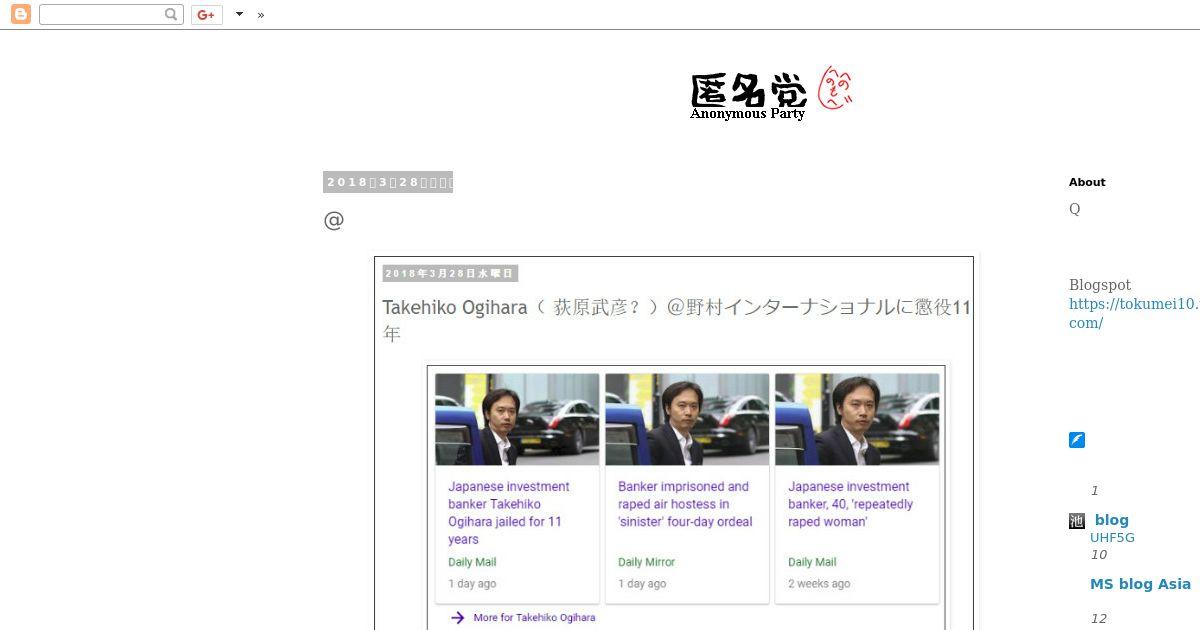Image resolution: width=1200 pixels, height=630 pixels.
Task: Open the sidebar 'blog' link
Action: tap(1112, 520)
